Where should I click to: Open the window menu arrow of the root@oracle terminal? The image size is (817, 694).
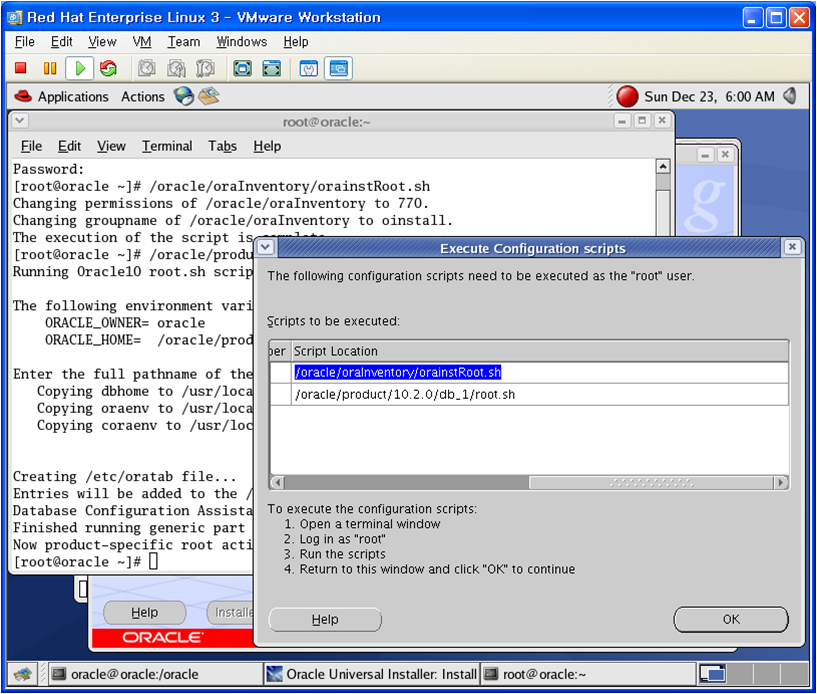20,121
